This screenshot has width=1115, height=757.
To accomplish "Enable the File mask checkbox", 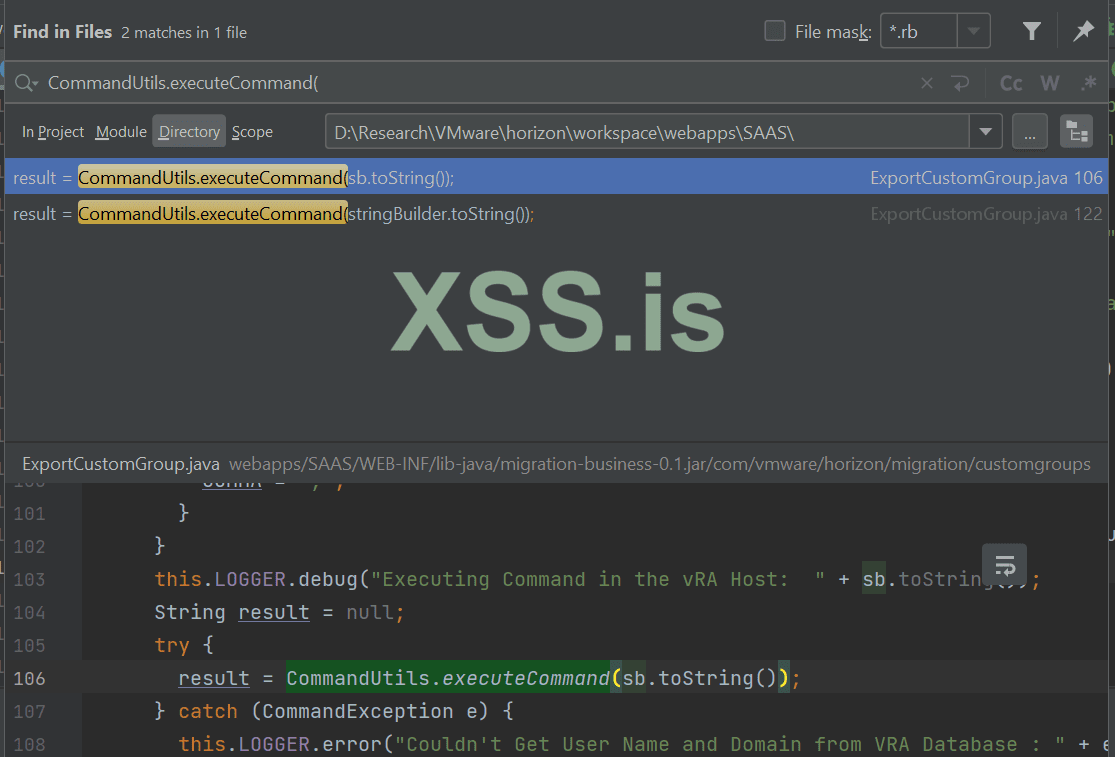I will [774, 31].
